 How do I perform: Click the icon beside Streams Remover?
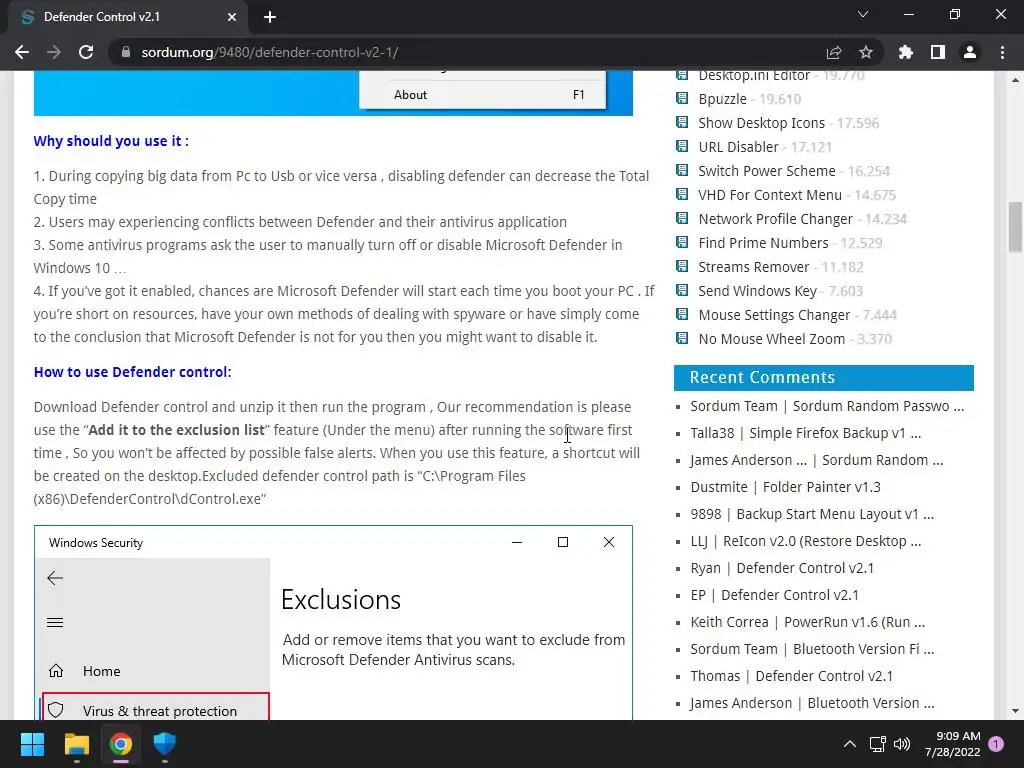(x=682, y=266)
